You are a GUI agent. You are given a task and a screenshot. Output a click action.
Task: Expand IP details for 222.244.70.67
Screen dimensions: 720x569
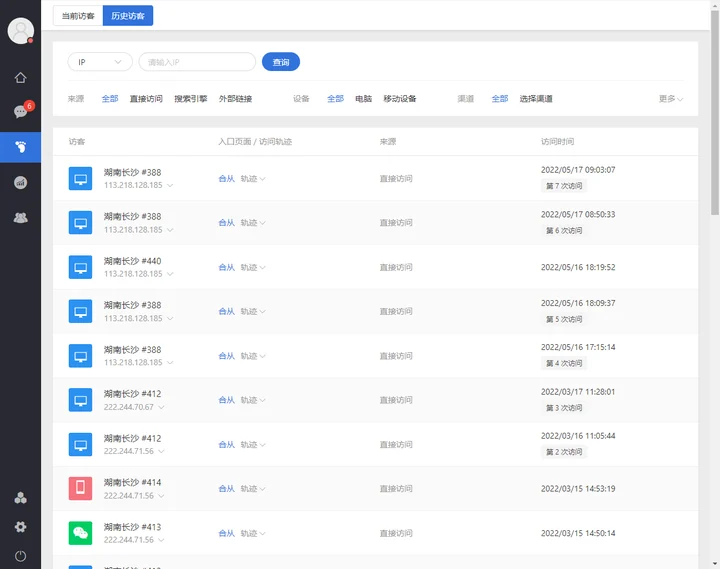pyautogui.click(x=161, y=407)
